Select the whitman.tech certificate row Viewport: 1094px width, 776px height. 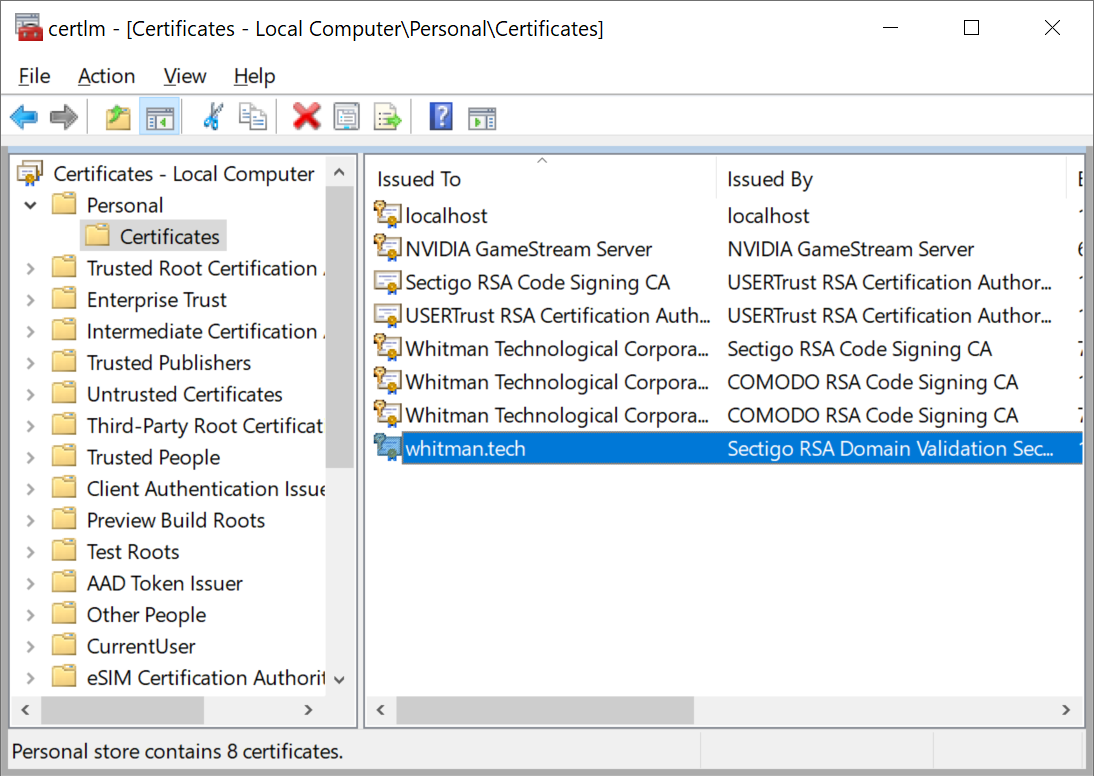pyautogui.click(x=727, y=448)
